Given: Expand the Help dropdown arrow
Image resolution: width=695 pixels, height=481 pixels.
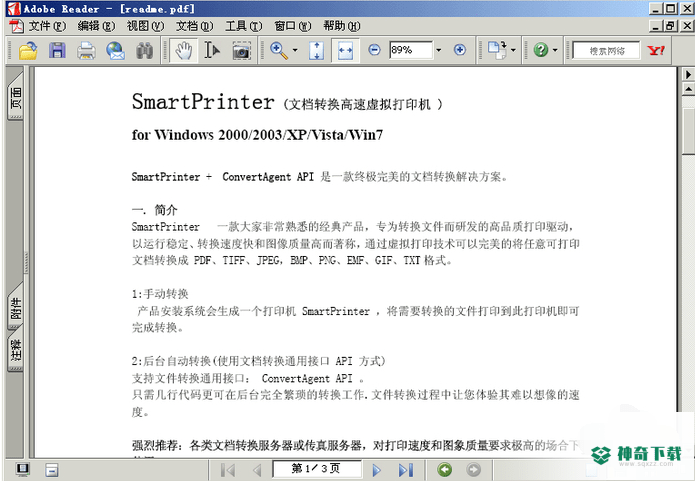Looking at the screenshot, I should (555, 50).
